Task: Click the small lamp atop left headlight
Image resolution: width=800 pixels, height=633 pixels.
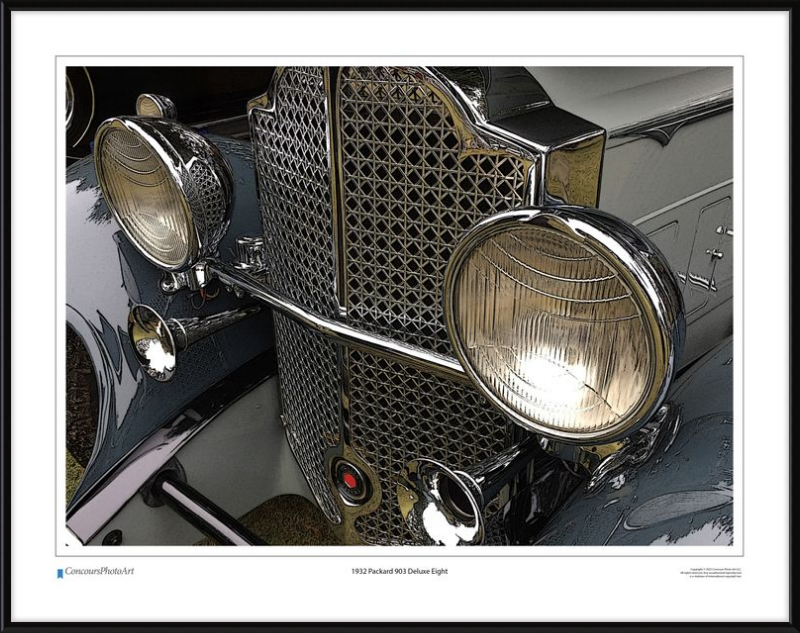Action: click(x=154, y=105)
